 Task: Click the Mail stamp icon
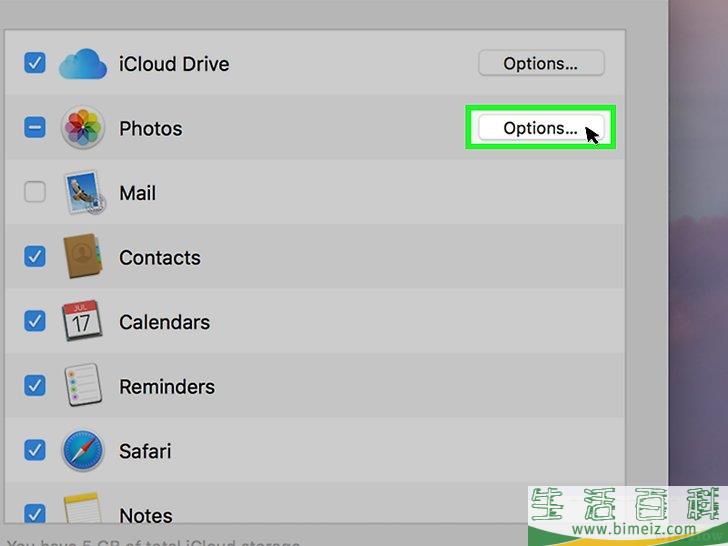tap(84, 192)
